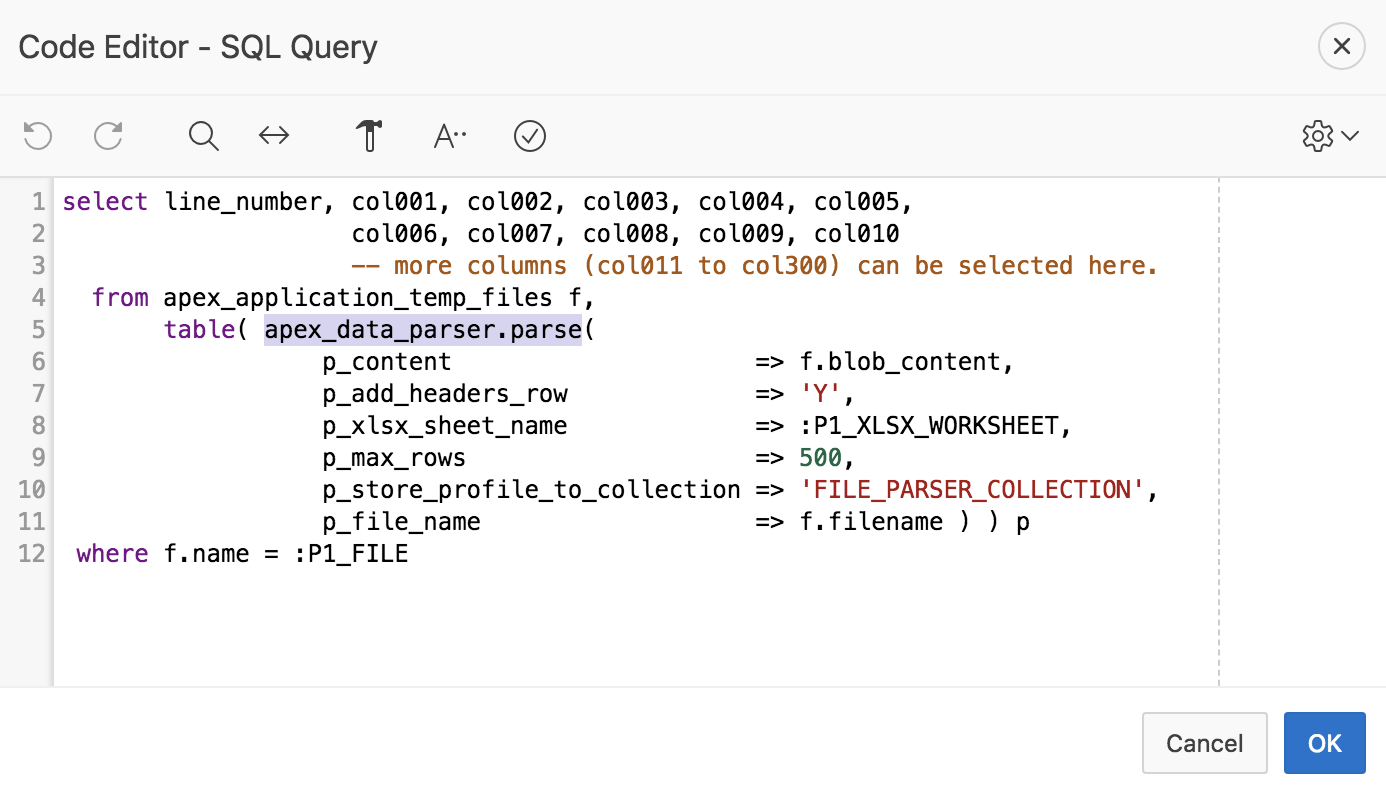Image resolution: width=1386 pixels, height=798 pixels.
Task: Click the double-arrow Replace icon
Action: pos(273,135)
